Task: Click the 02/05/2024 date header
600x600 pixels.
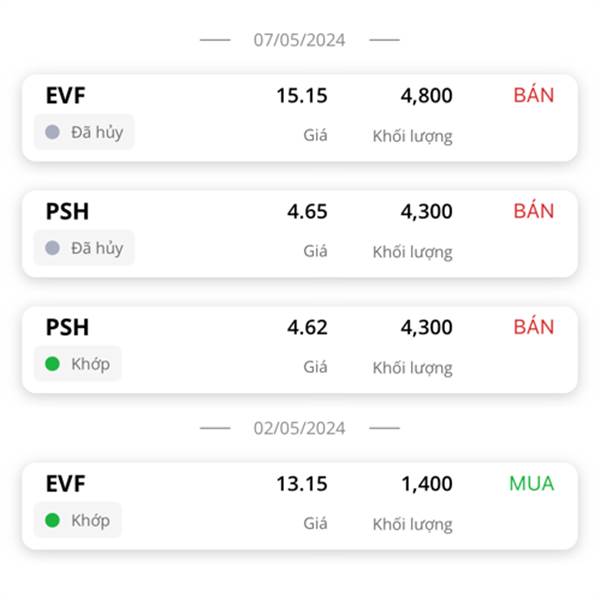Action: pyautogui.click(x=299, y=428)
